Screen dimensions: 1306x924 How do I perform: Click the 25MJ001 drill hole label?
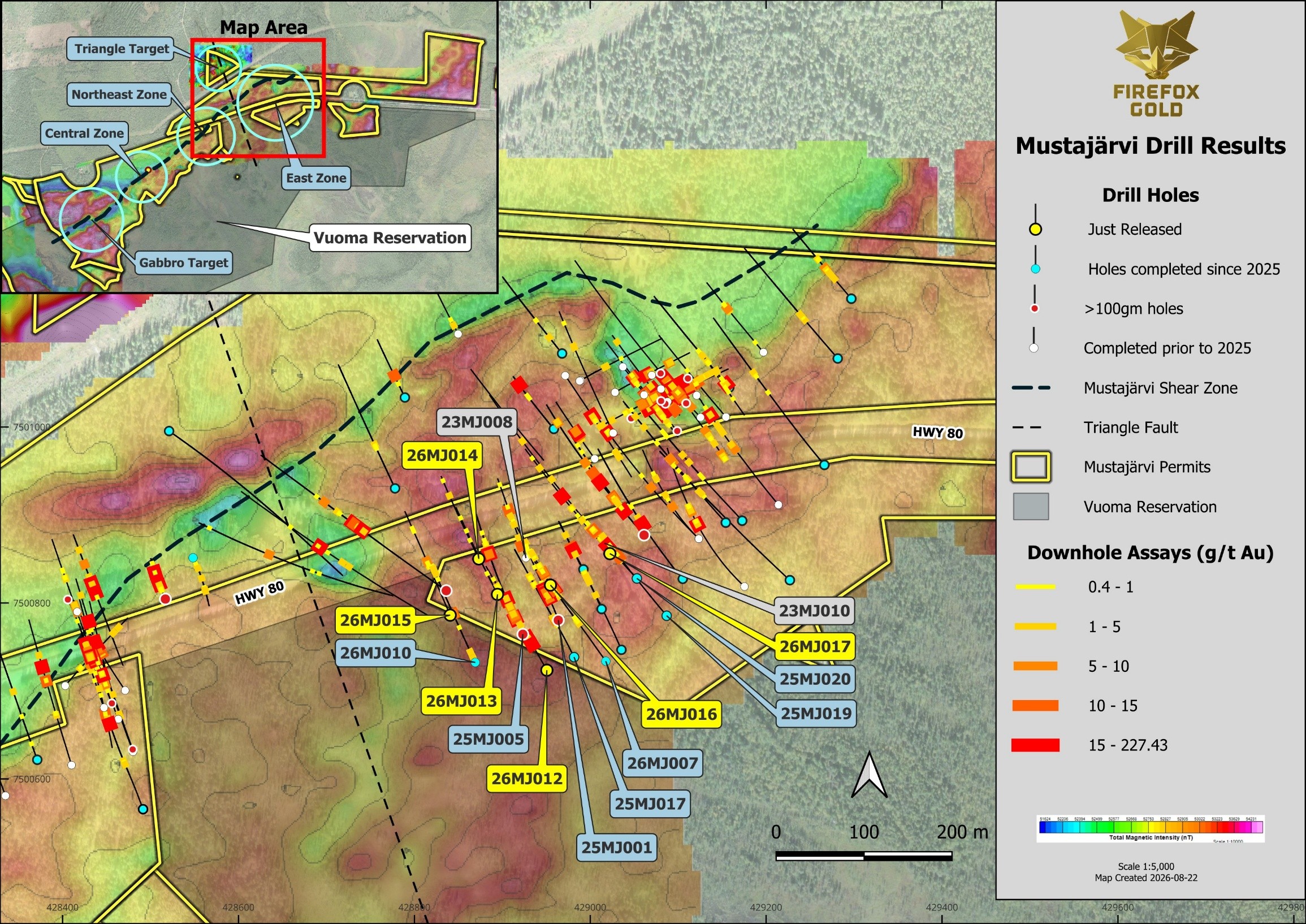point(617,847)
